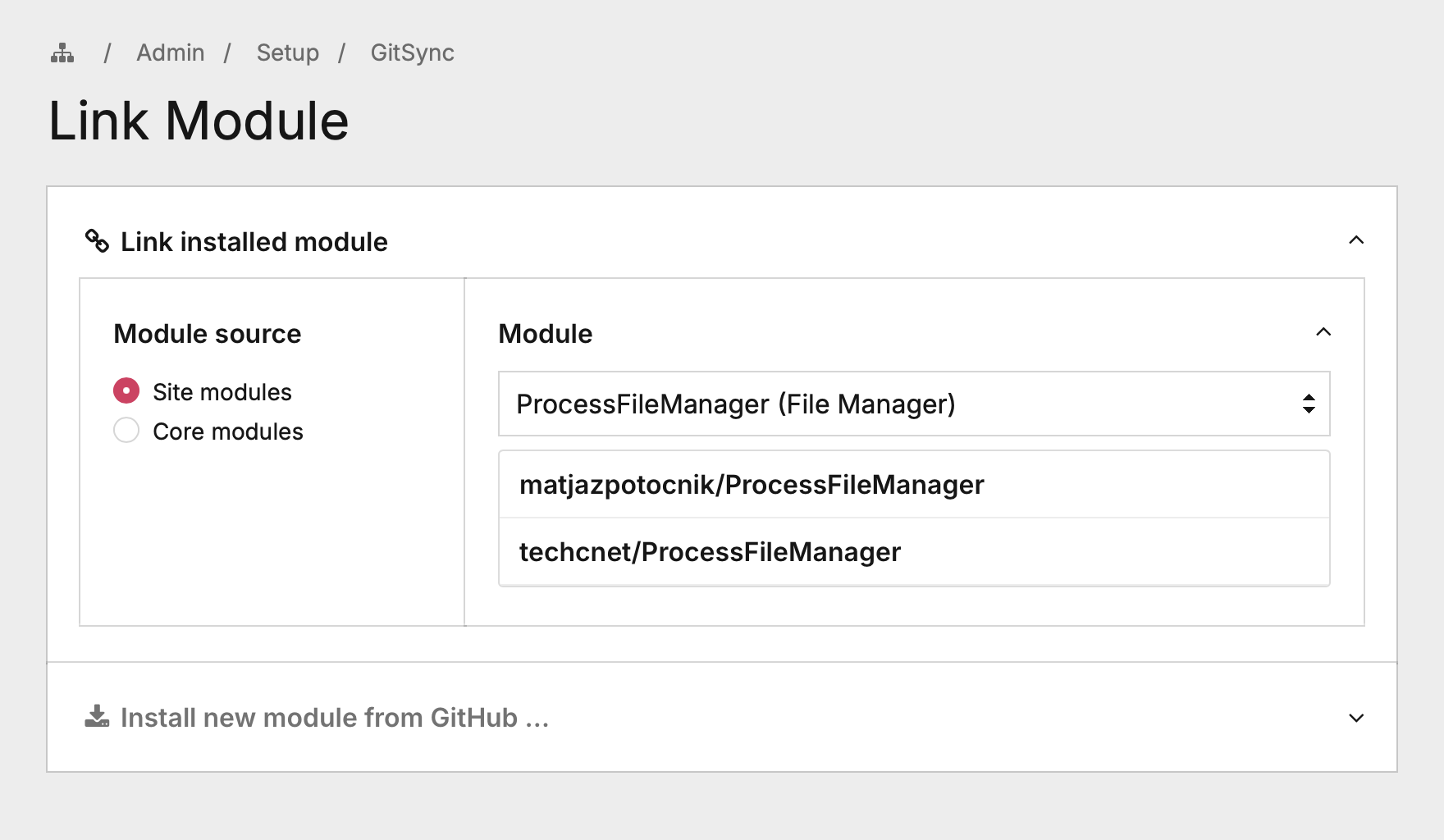Choose matjazpotocnik/ProcessFileManager repository

click(751, 485)
